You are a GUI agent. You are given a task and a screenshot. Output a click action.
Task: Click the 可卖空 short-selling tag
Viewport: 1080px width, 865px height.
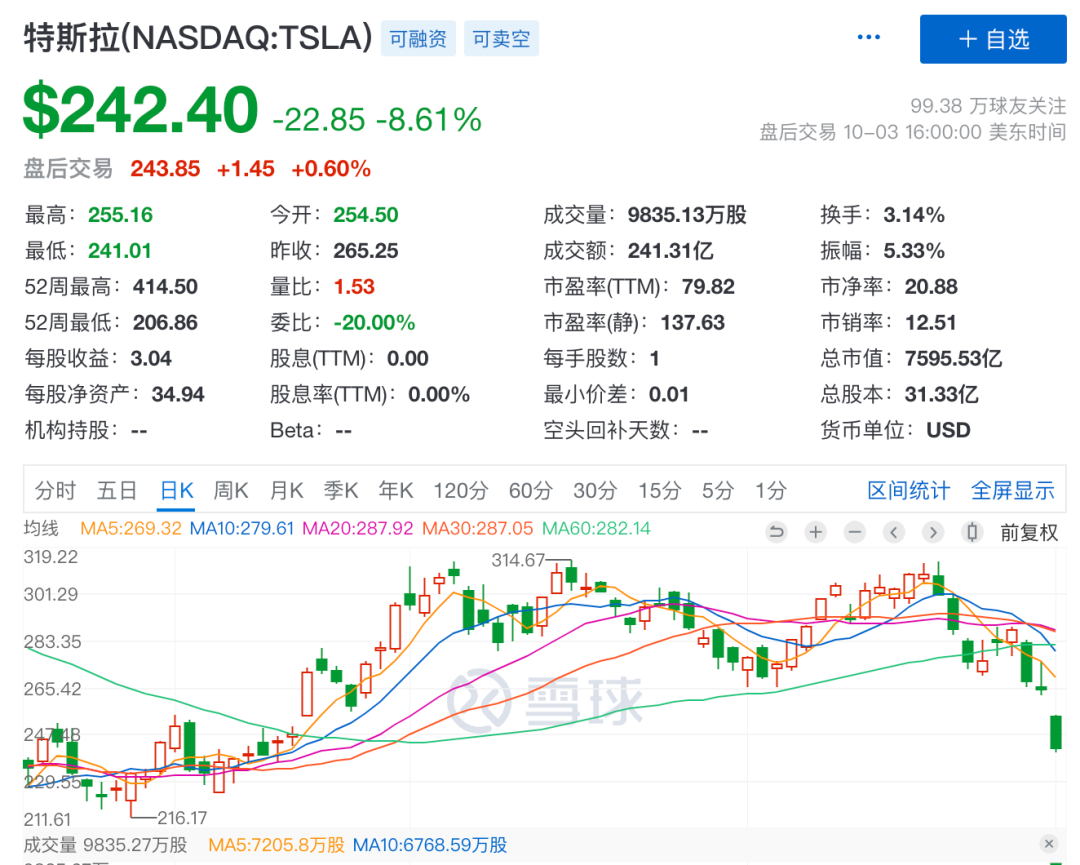click(x=501, y=39)
